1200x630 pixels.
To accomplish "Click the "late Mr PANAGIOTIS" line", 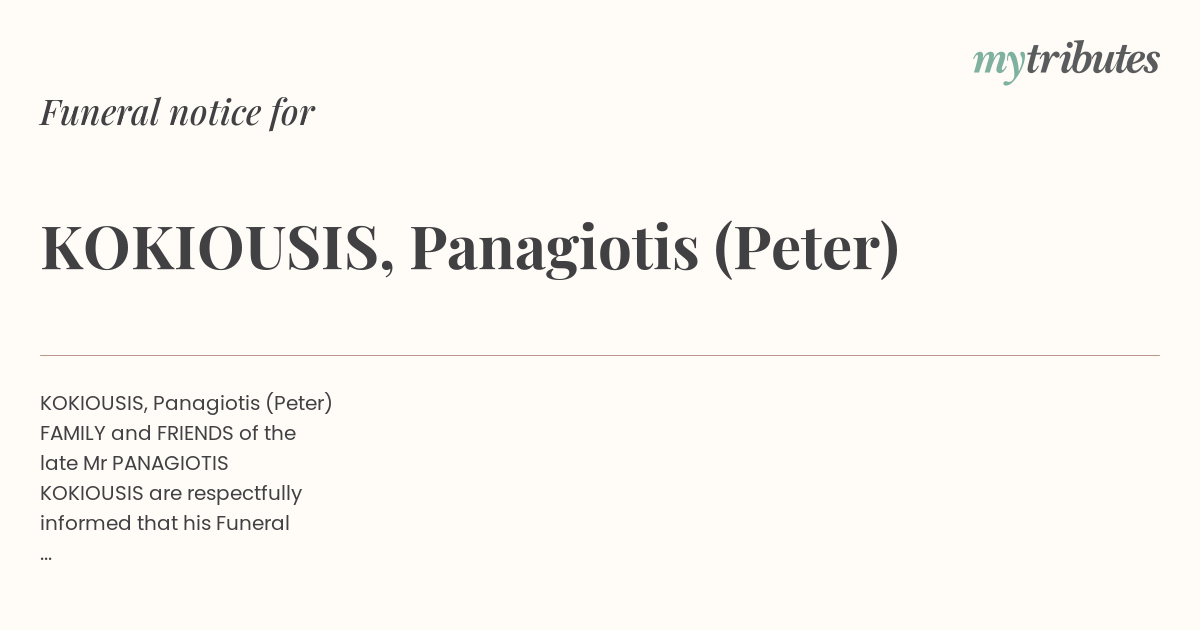I will (134, 463).
